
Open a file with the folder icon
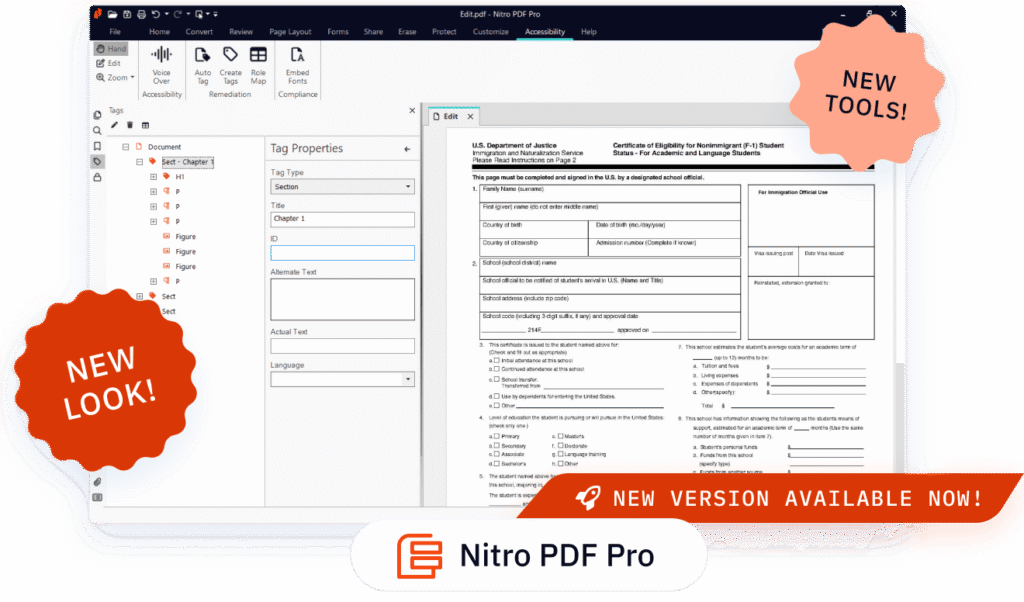click(x=112, y=14)
